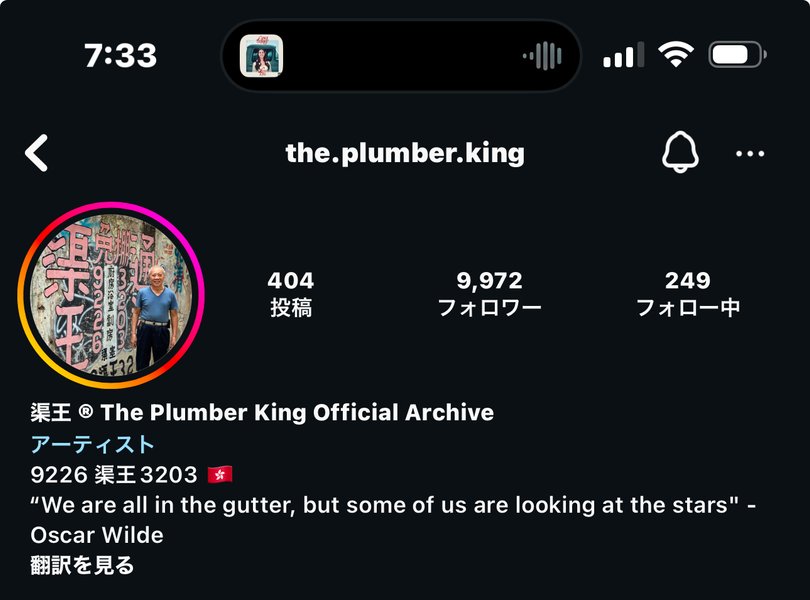Screen dimensions: 810x600
Task: Tap 翻訳を見る to see translation
Action: click(82, 565)
